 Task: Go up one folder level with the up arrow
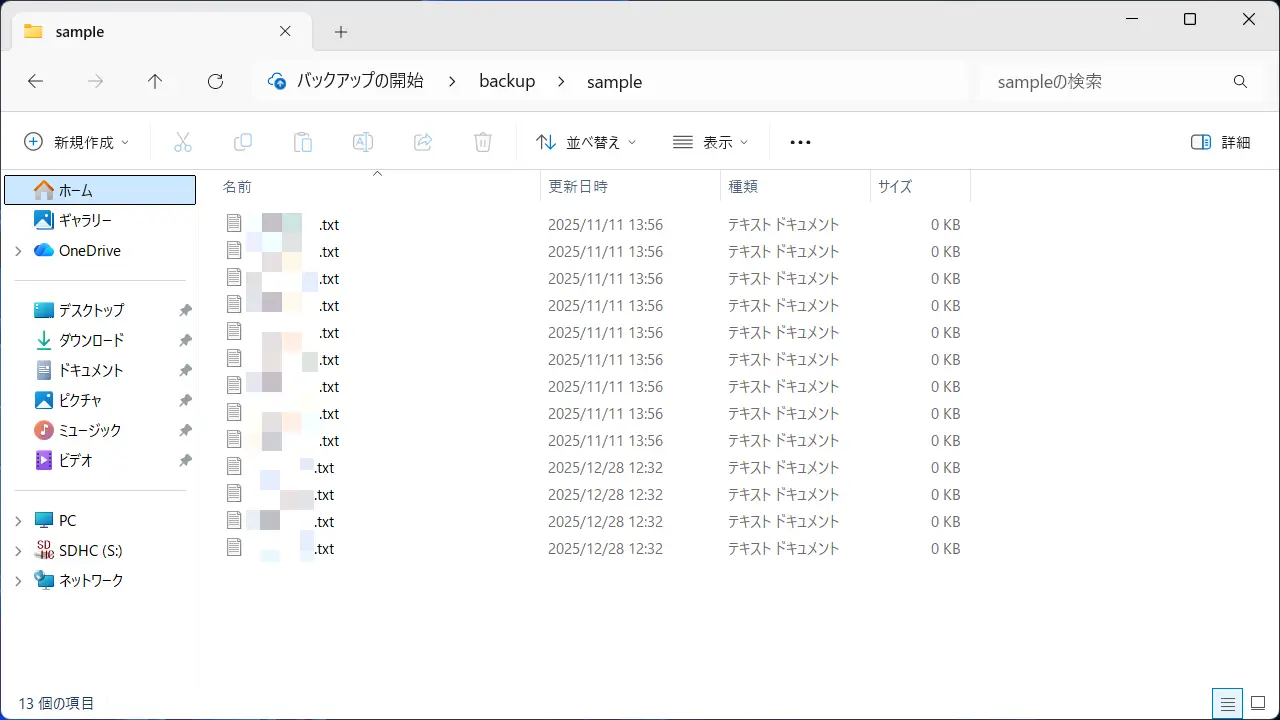point(155,81)
